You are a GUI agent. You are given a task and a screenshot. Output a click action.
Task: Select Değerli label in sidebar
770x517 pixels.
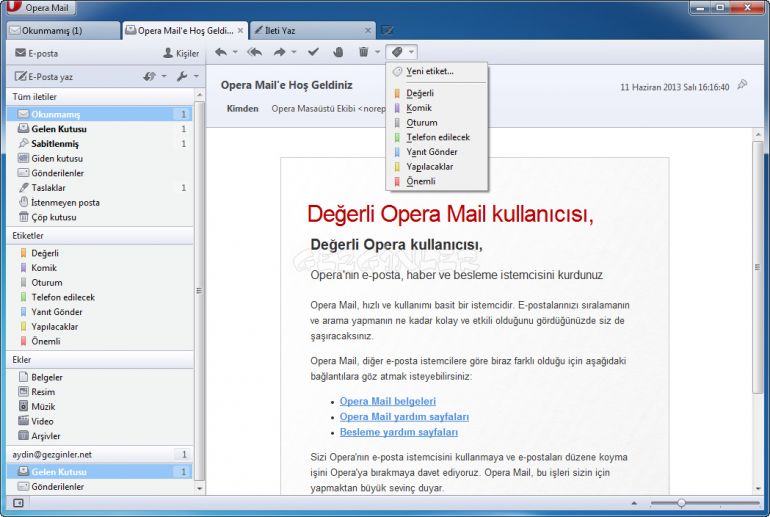coord(100,253)
